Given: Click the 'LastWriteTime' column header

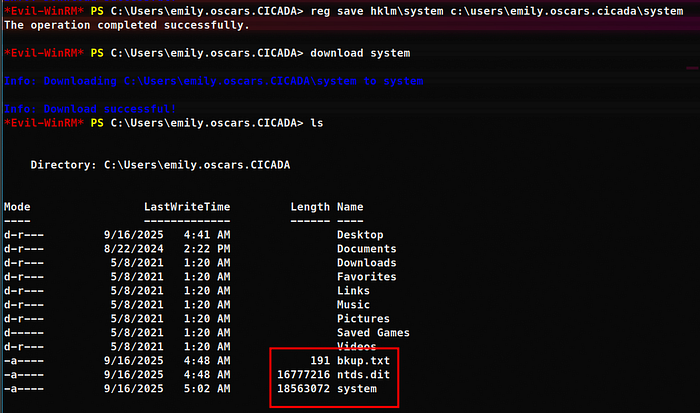Looking at the screenshot, I should 187,207.
